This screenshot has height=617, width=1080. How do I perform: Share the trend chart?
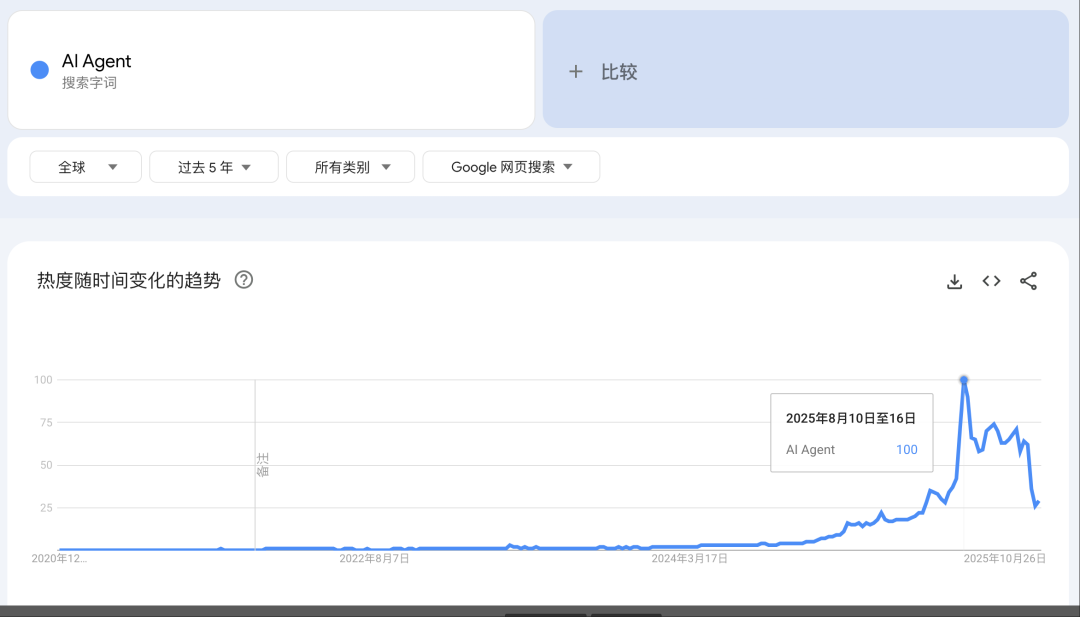click(x=1028, y=281)
